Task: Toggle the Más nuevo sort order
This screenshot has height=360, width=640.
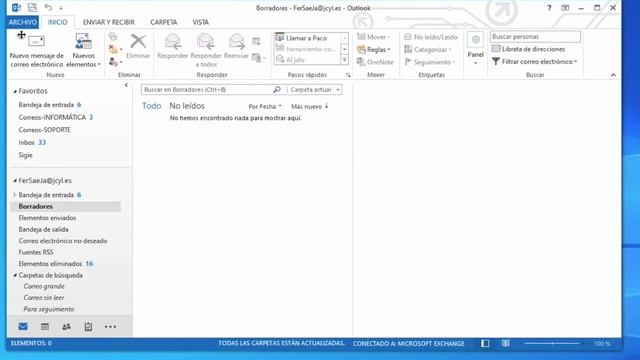Action: click(310, 107)
